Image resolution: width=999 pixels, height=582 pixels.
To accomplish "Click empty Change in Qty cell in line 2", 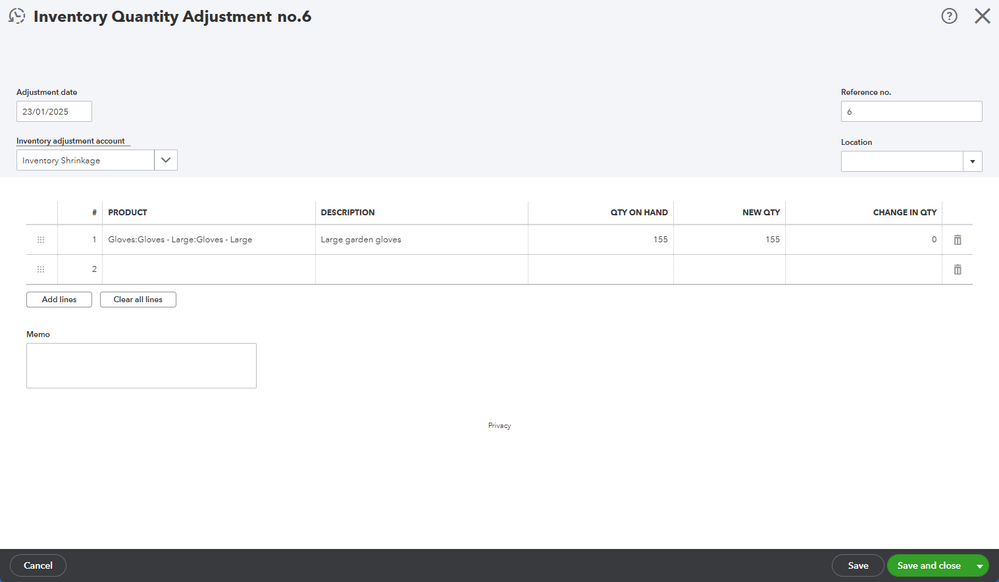I will pyautogui.click(x=864, y=270).
